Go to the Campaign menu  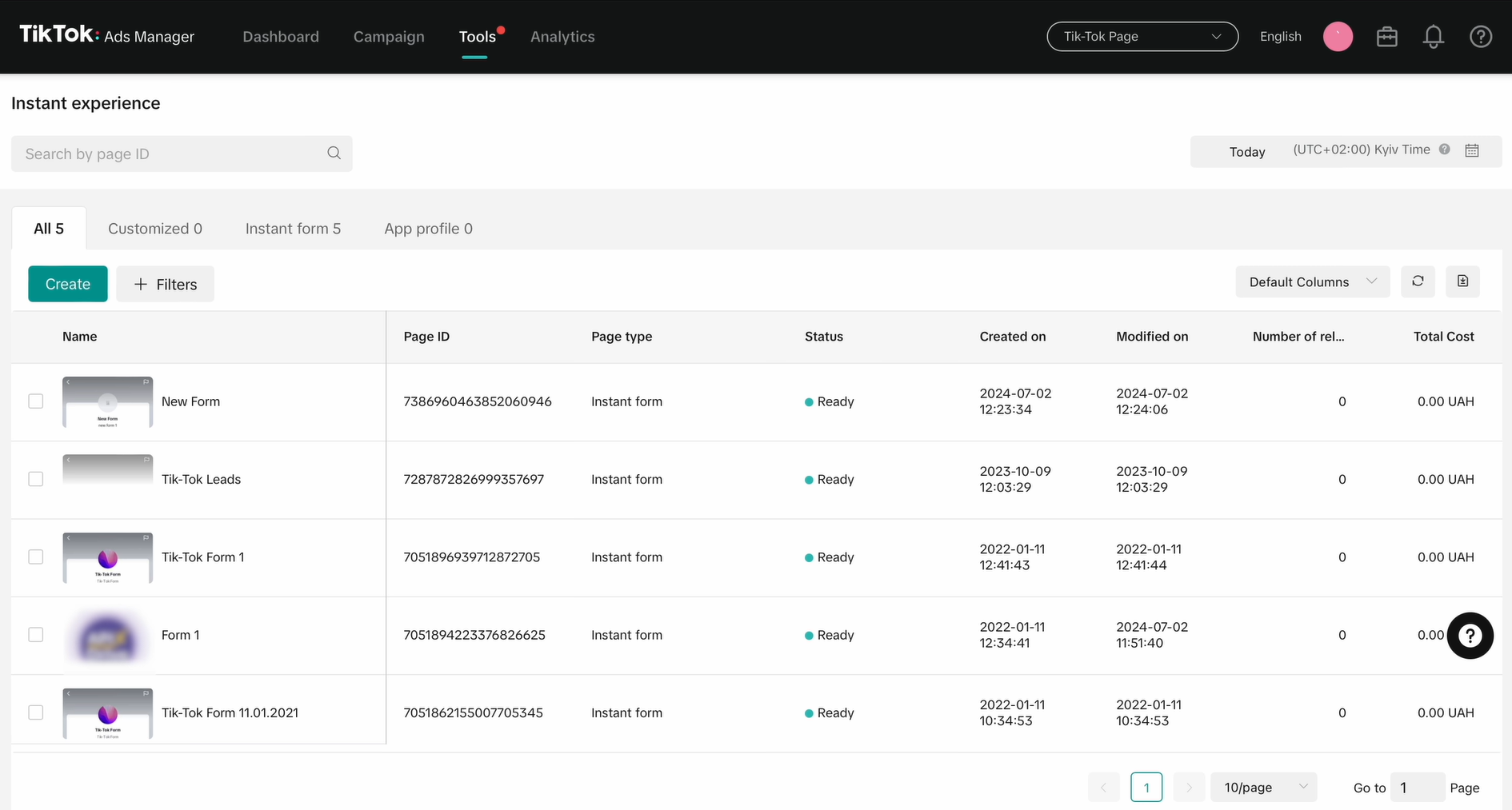[x=389, y=37]
